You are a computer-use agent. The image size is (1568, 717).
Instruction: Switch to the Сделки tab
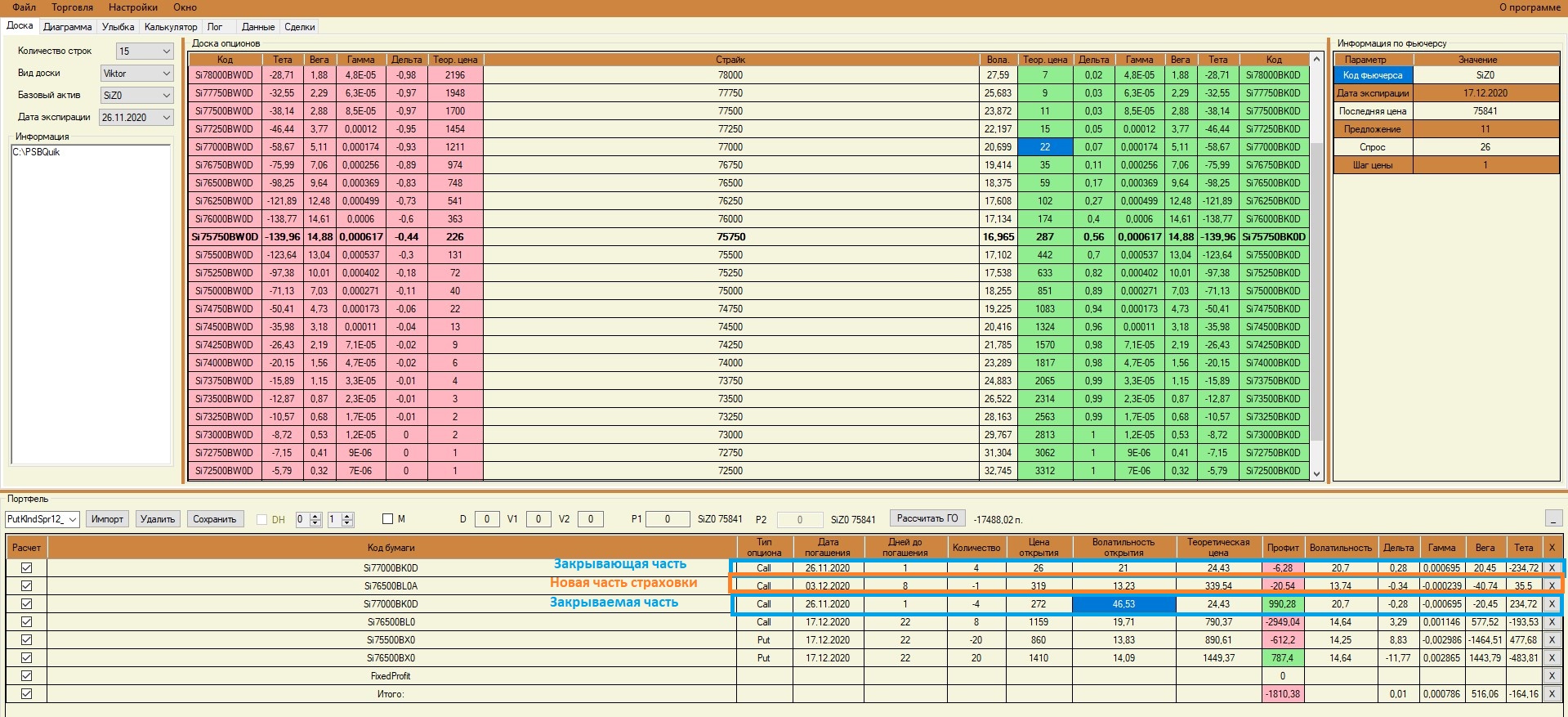[x=300, y=27]
